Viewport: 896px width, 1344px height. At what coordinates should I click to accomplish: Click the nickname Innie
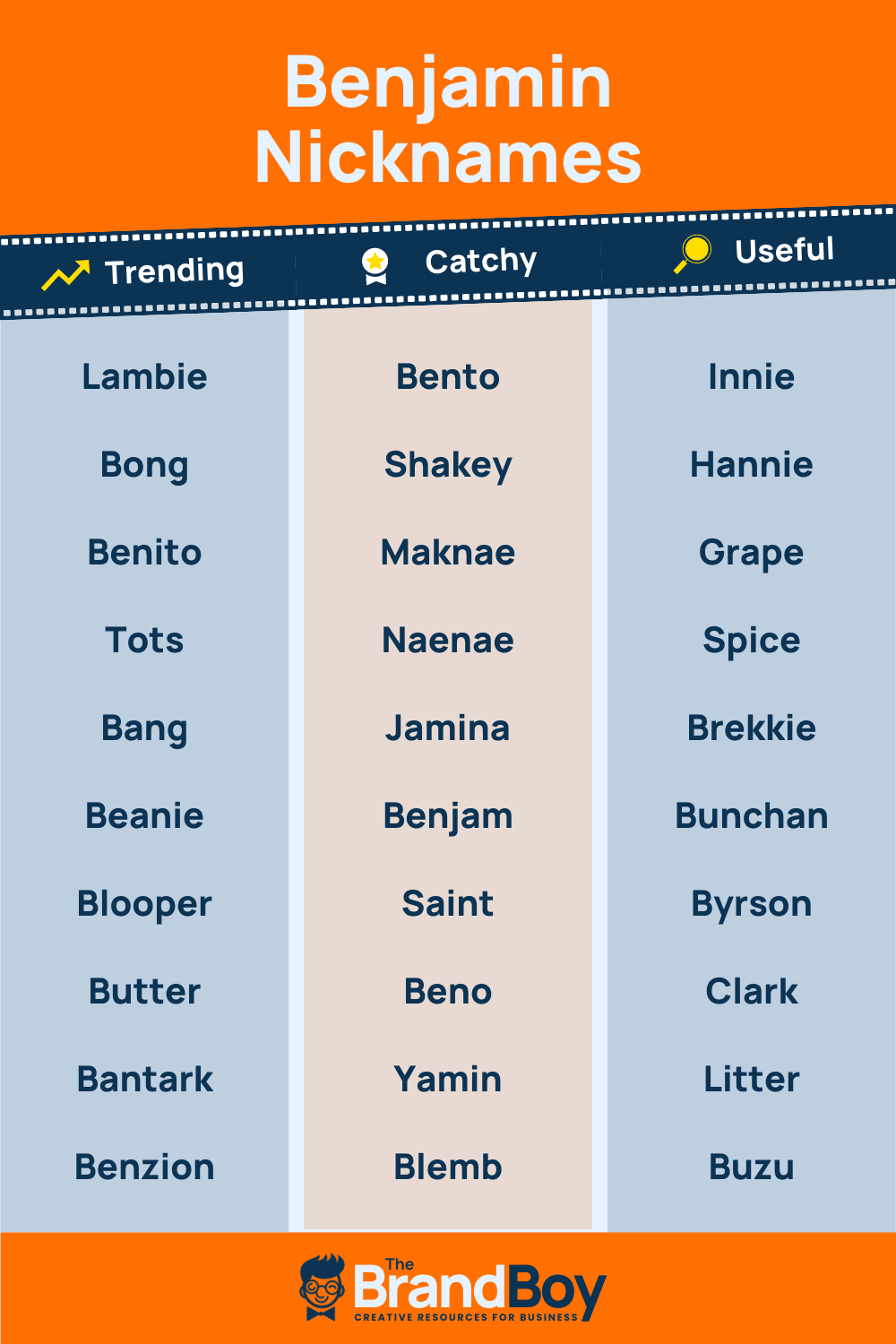[751, 377]
